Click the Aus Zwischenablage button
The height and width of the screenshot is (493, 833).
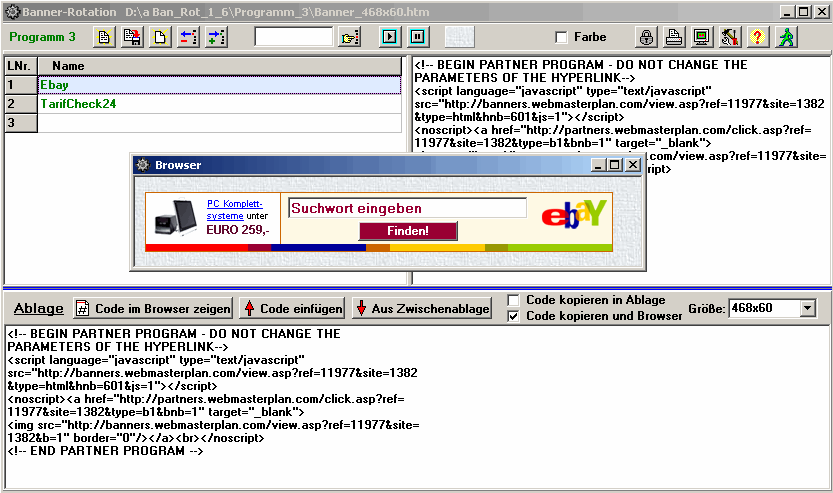(422, 309)
